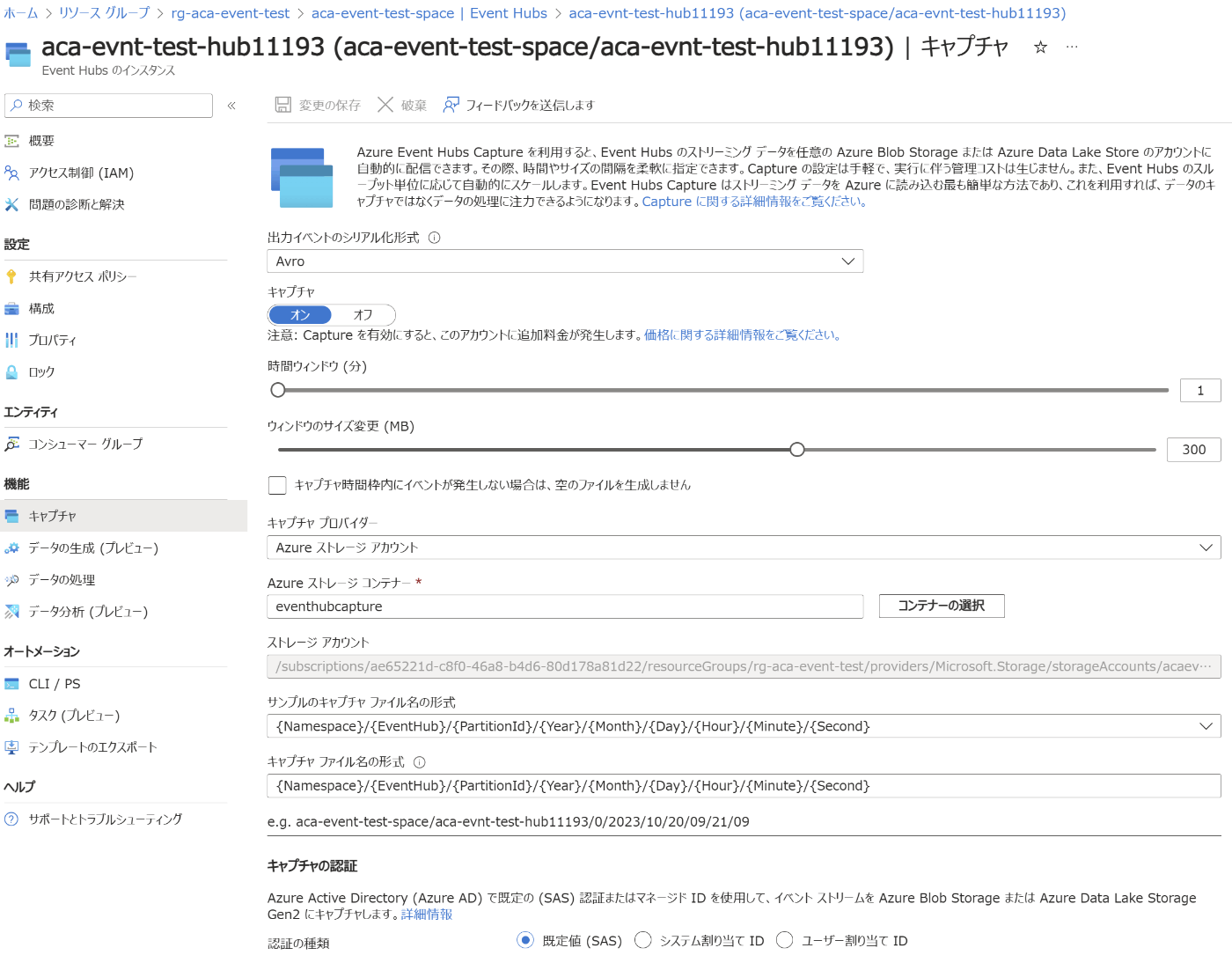Go to rg-aca-event-test breadcrumb
The image size is (1232, 970).
pos(231,13)
